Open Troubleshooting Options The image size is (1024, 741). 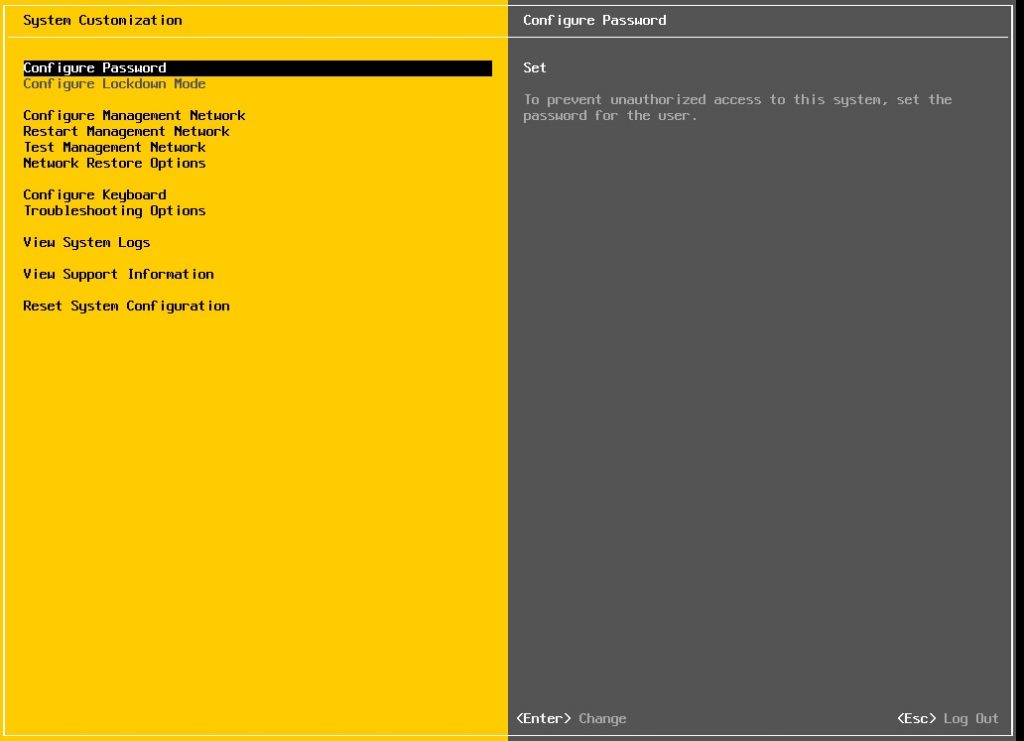pyautogui.click(x=114, y=211)
